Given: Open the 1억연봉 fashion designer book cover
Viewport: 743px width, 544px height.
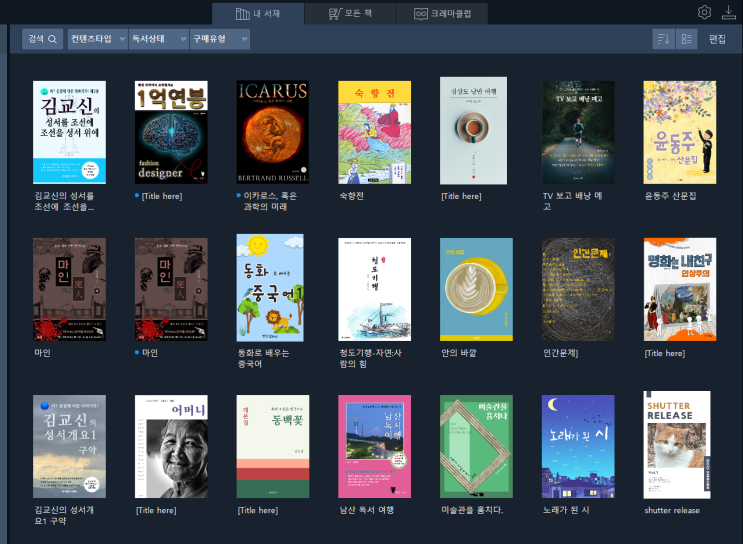Looking at the screenshot, I should (x=171, y=132).
